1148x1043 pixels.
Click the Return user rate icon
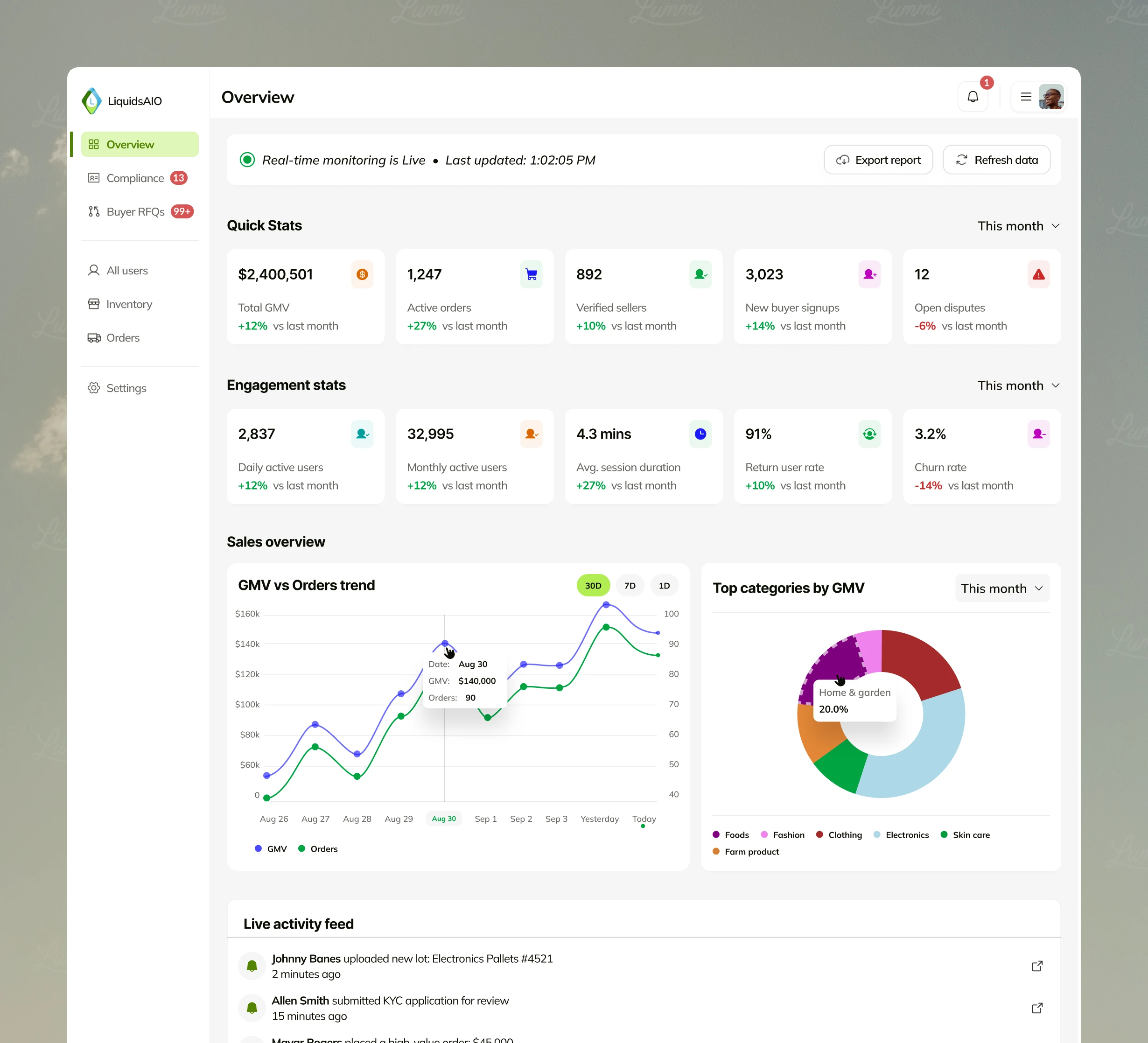point(869,434)
